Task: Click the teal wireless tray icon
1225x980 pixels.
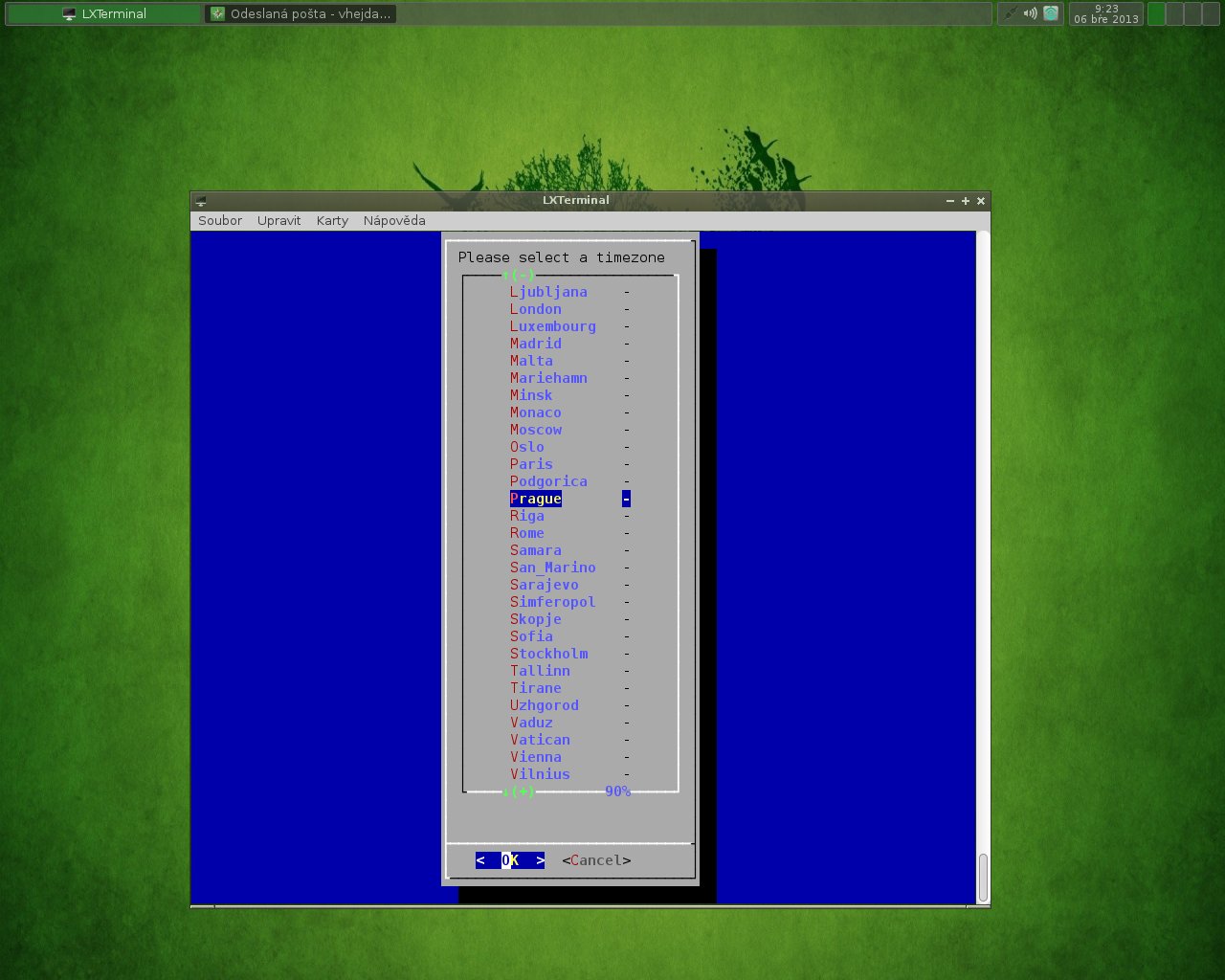Action: 1051,13
